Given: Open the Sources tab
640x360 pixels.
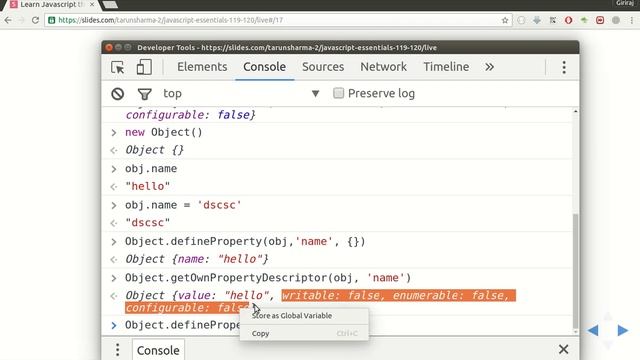Looking at the screenshot, I should point(323,67).
